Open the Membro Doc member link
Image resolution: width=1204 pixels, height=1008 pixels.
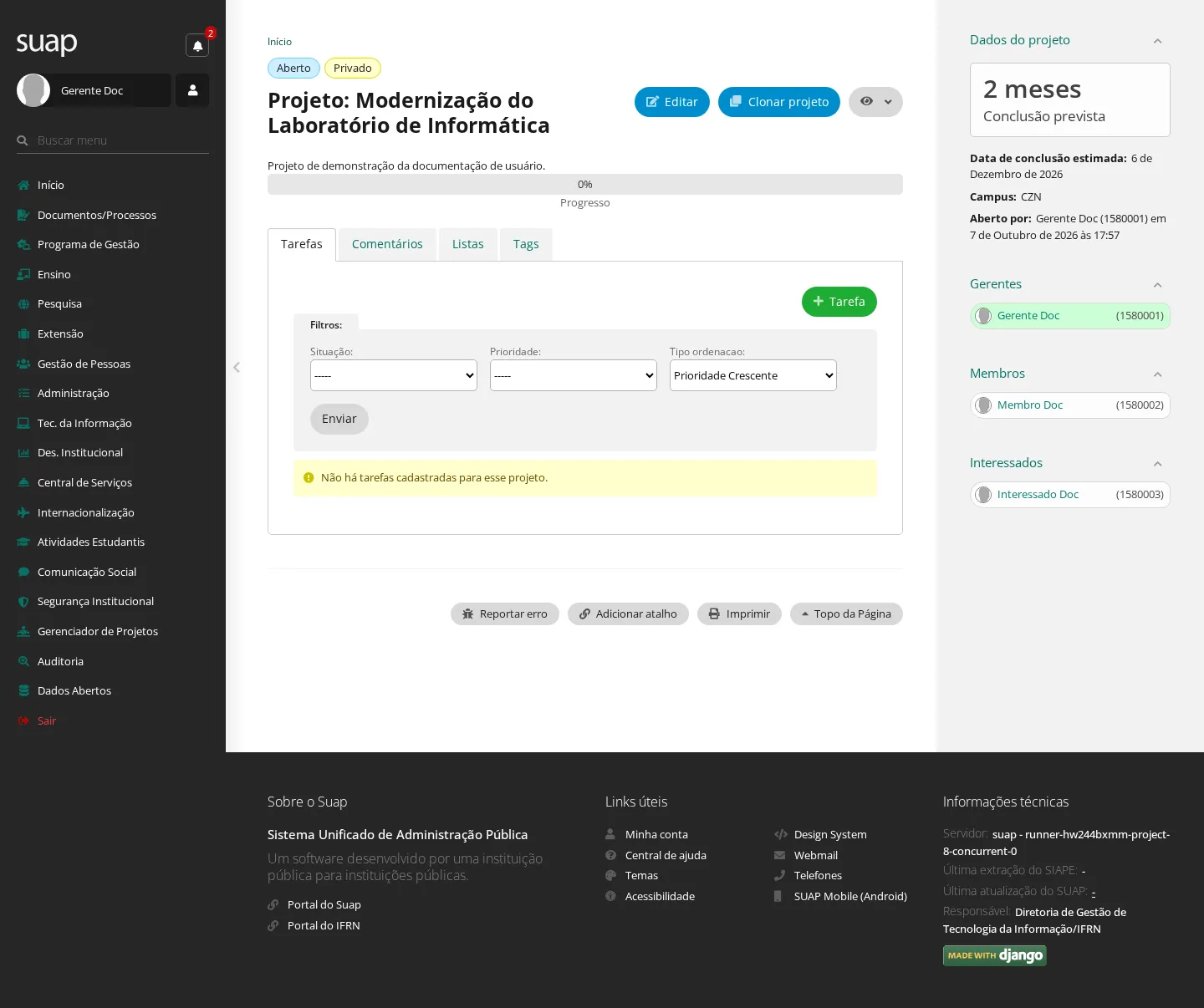(x=1030, y=405)
